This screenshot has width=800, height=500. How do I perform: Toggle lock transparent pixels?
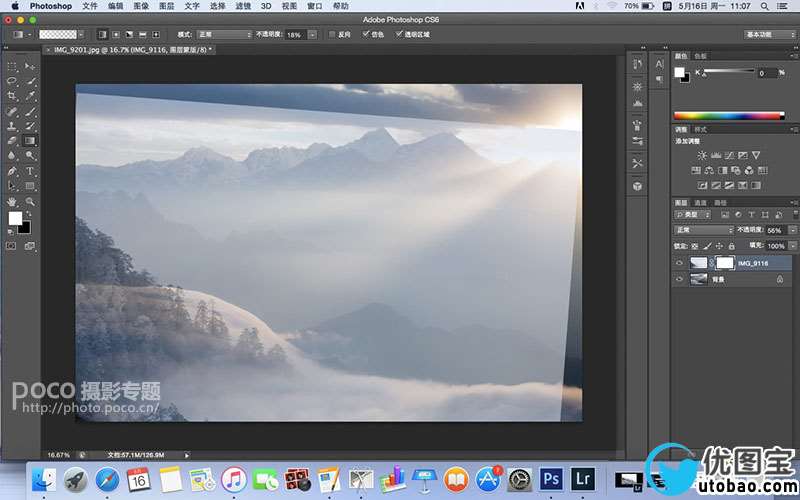pyautogui.click(x=695, y=246)
